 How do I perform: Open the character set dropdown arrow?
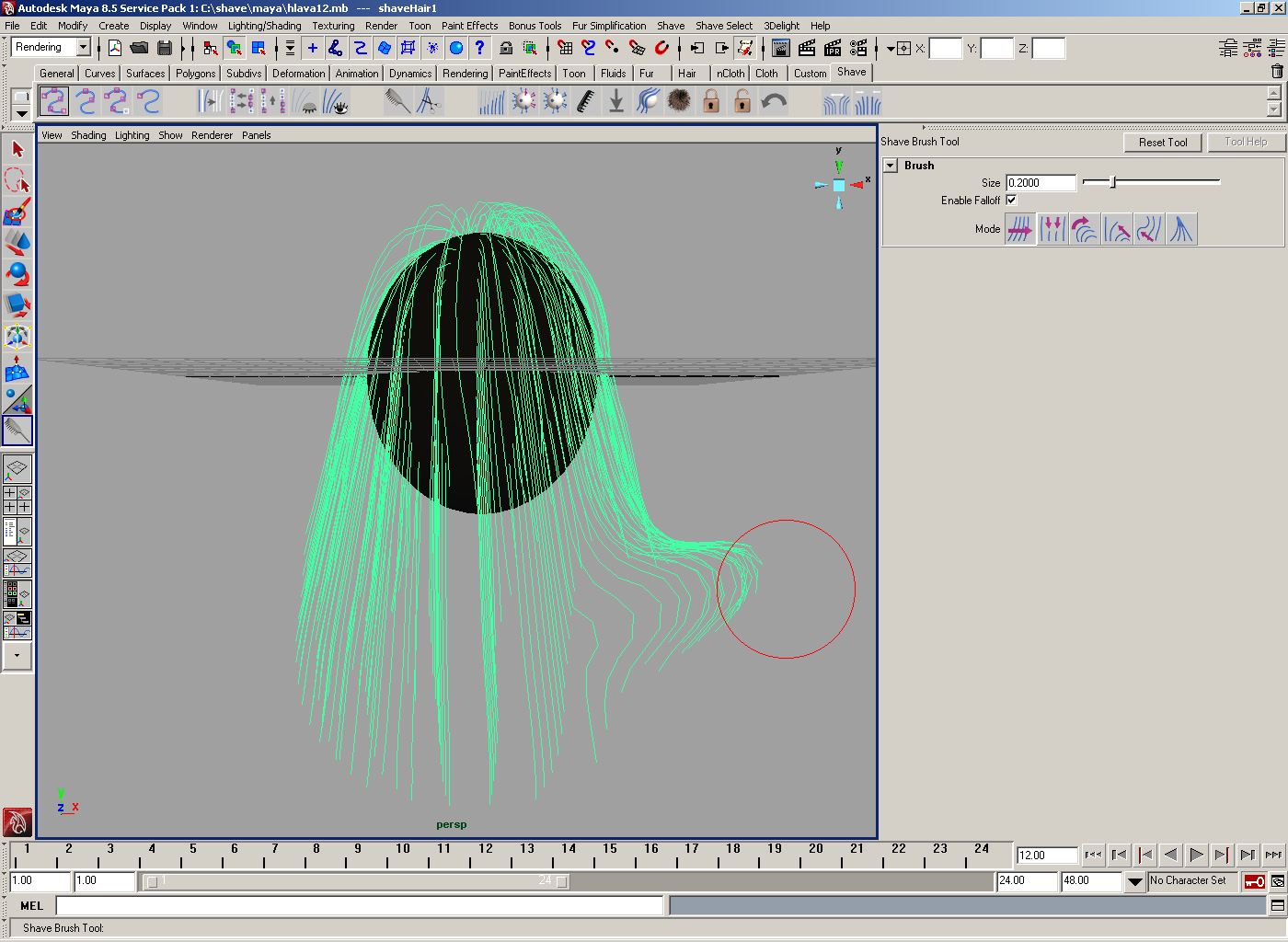click(x=1135, y=881)
